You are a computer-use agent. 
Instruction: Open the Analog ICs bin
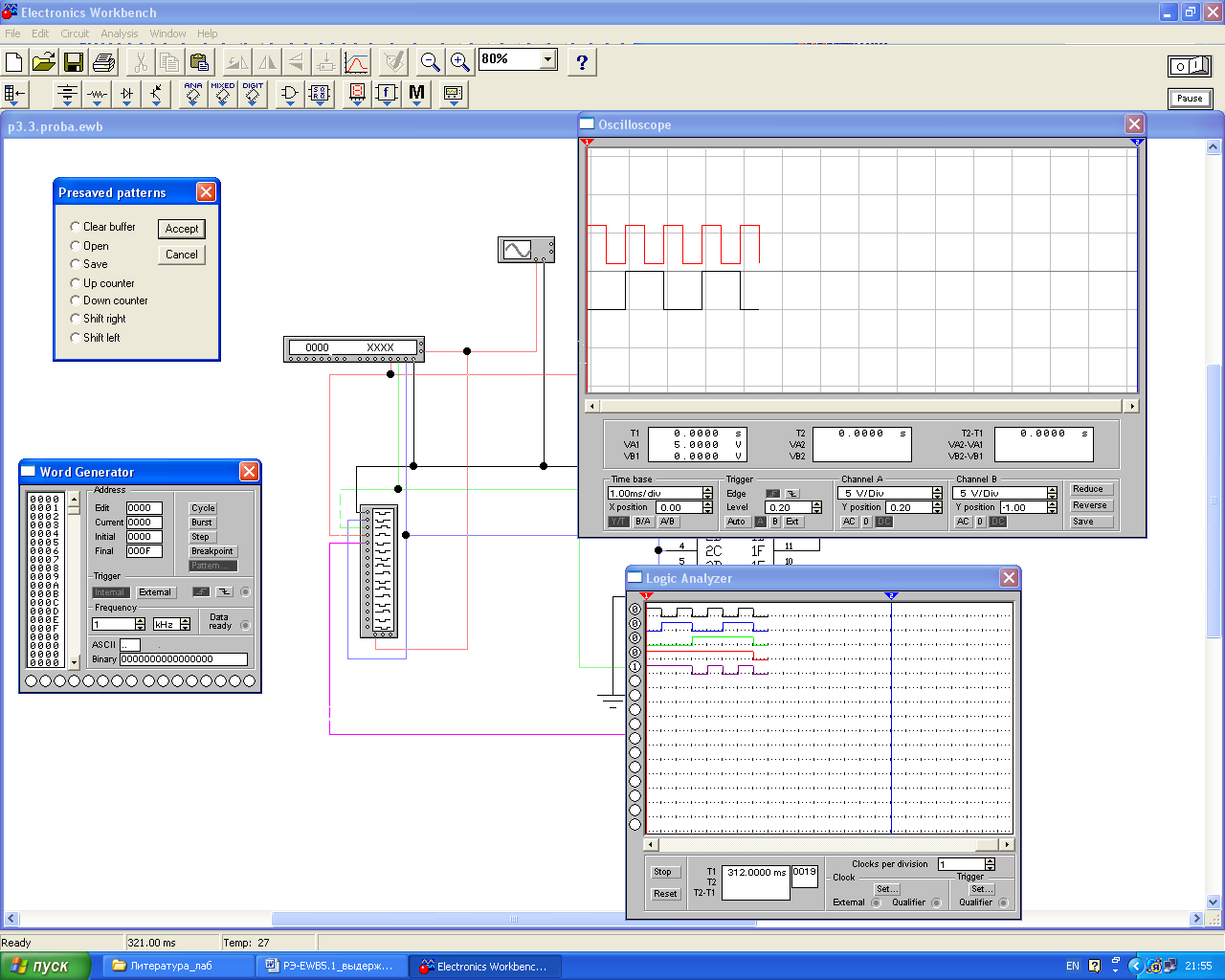[193, 94]
